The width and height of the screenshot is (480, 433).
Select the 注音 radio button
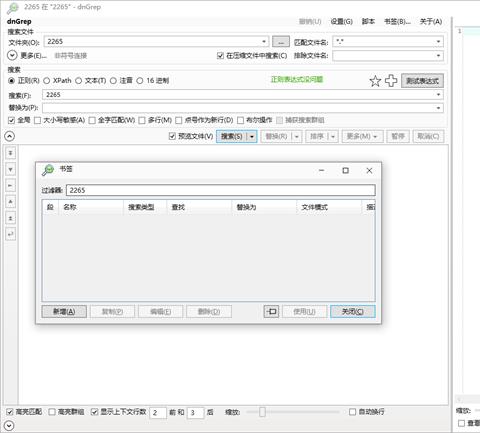[113, 81]
